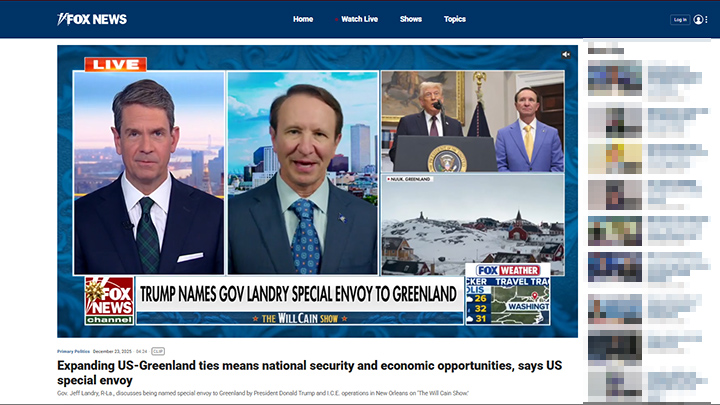Open the user account profile icon
The width and height of the screenshot is (720, 405).
pos(699,19)
